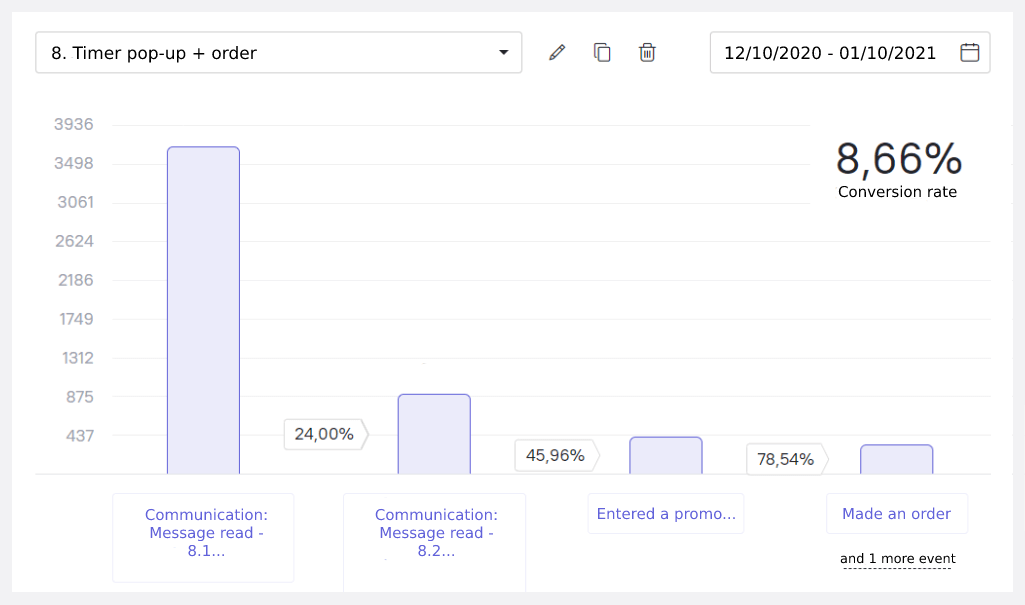Click the 45,96% conversion step badge
Screen dimensions: 1025x605
(x=555, y=455)
